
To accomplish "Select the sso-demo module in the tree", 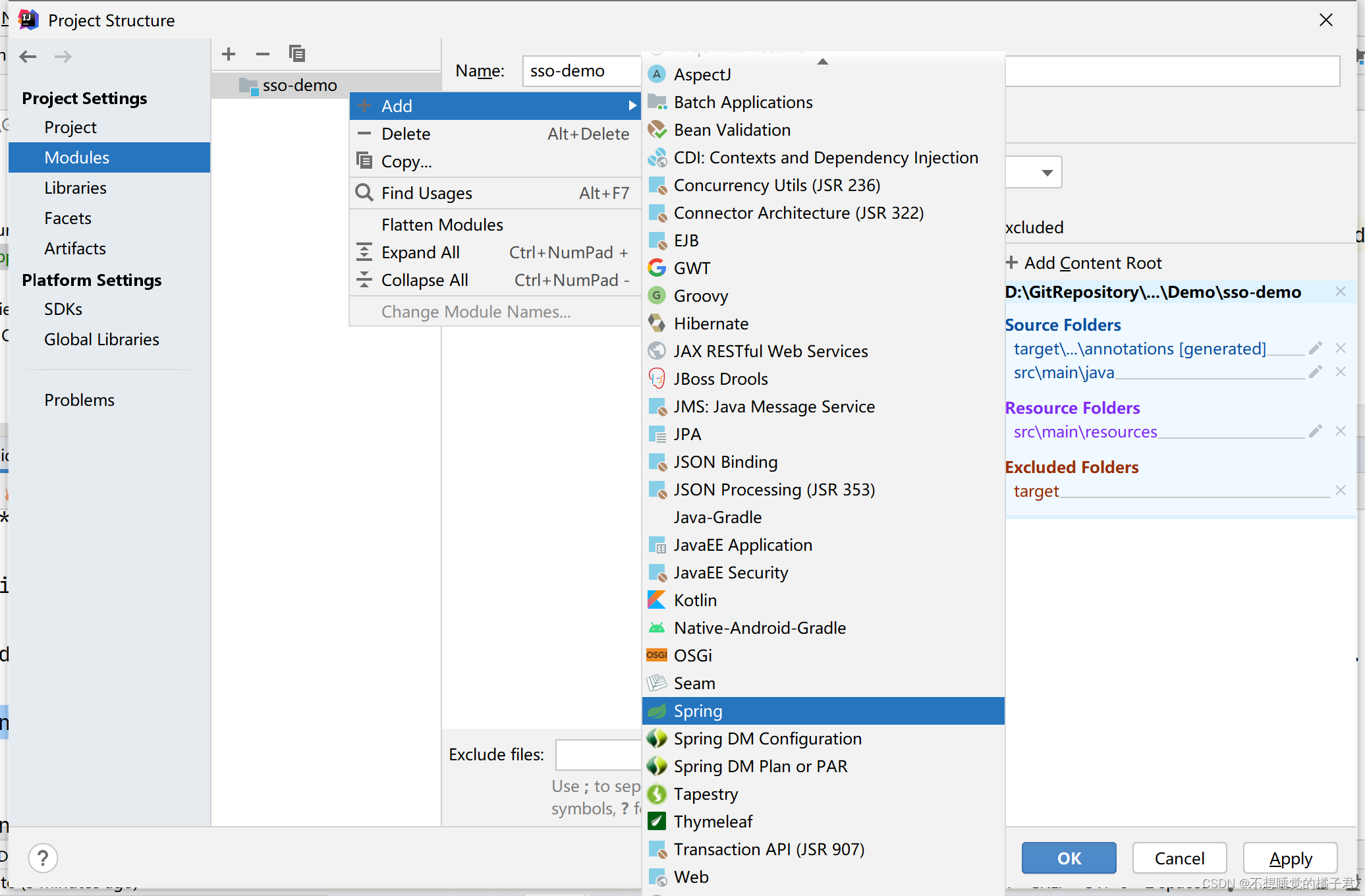I will coord(299,86).
